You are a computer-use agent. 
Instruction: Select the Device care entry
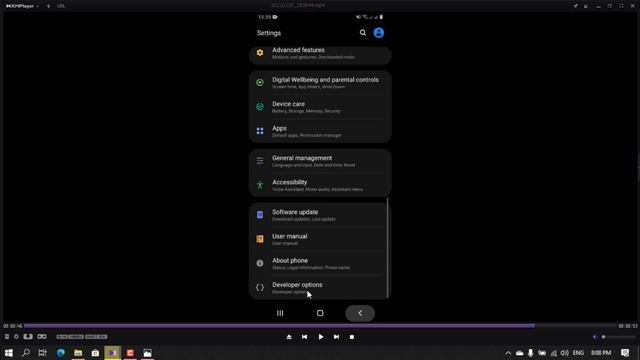click(x=320, y=107)
